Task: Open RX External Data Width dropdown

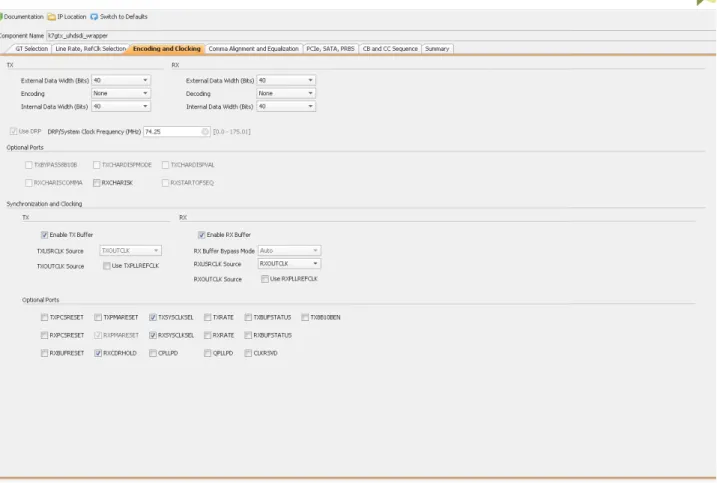Action: pos(286,80)
